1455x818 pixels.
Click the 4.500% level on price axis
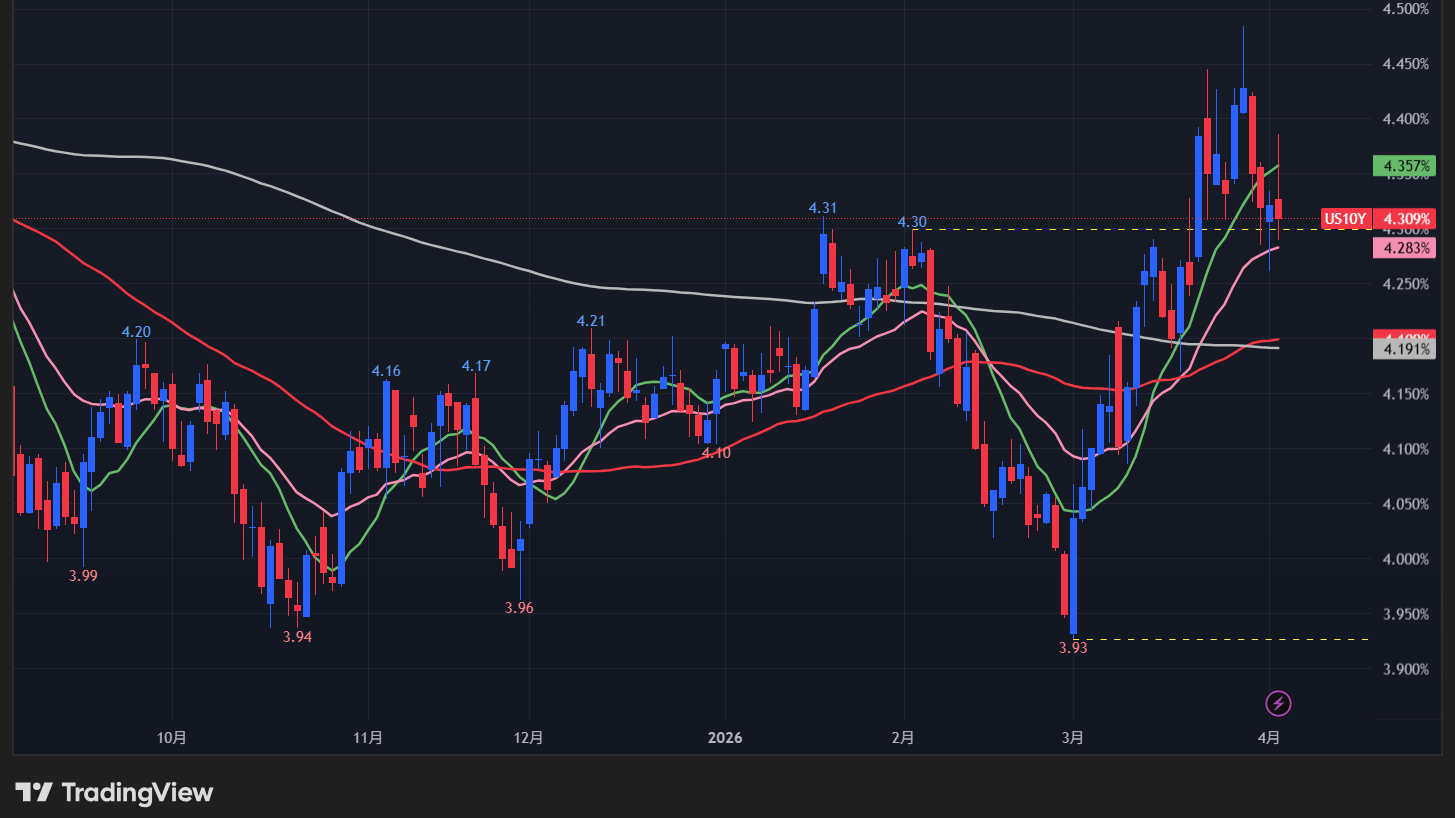[1404, 9]
